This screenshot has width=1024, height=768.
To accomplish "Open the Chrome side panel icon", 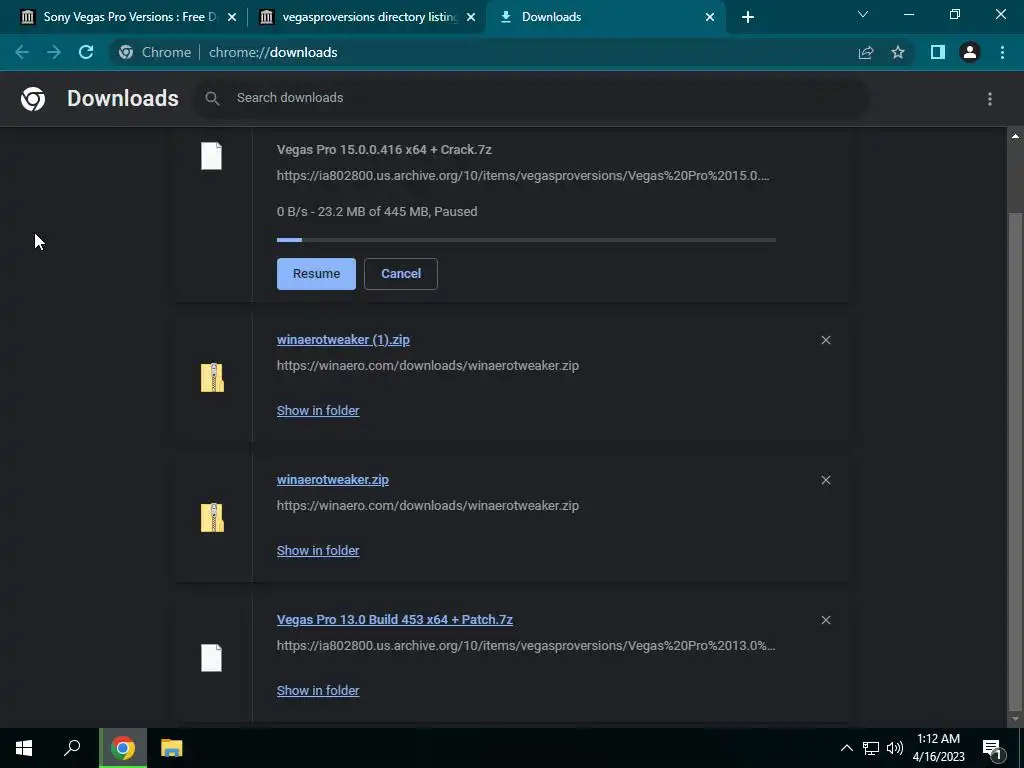I will (x=938, y=52).
